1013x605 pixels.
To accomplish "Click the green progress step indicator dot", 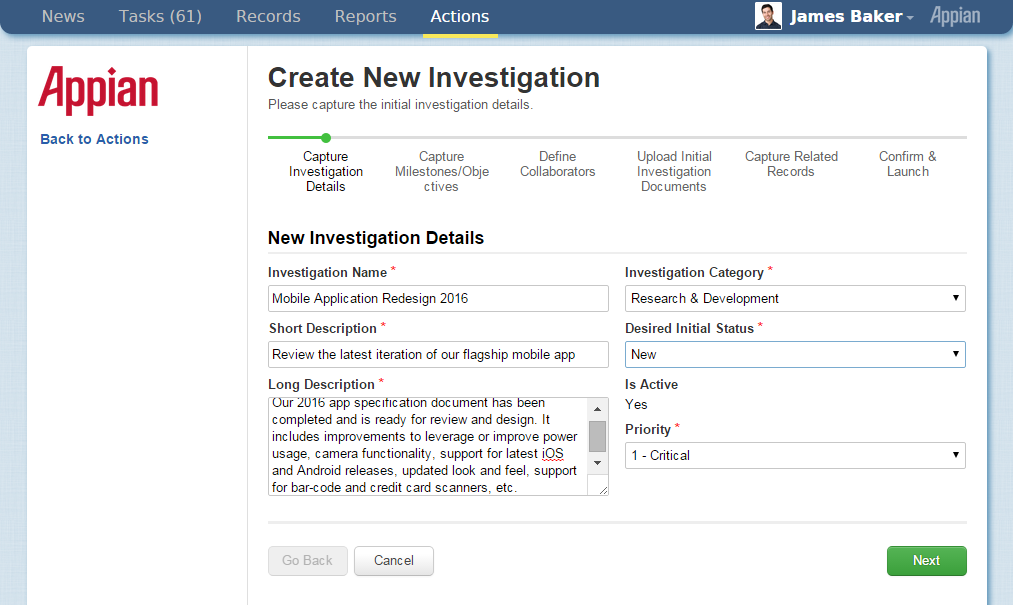I will [x=326, y=138].
